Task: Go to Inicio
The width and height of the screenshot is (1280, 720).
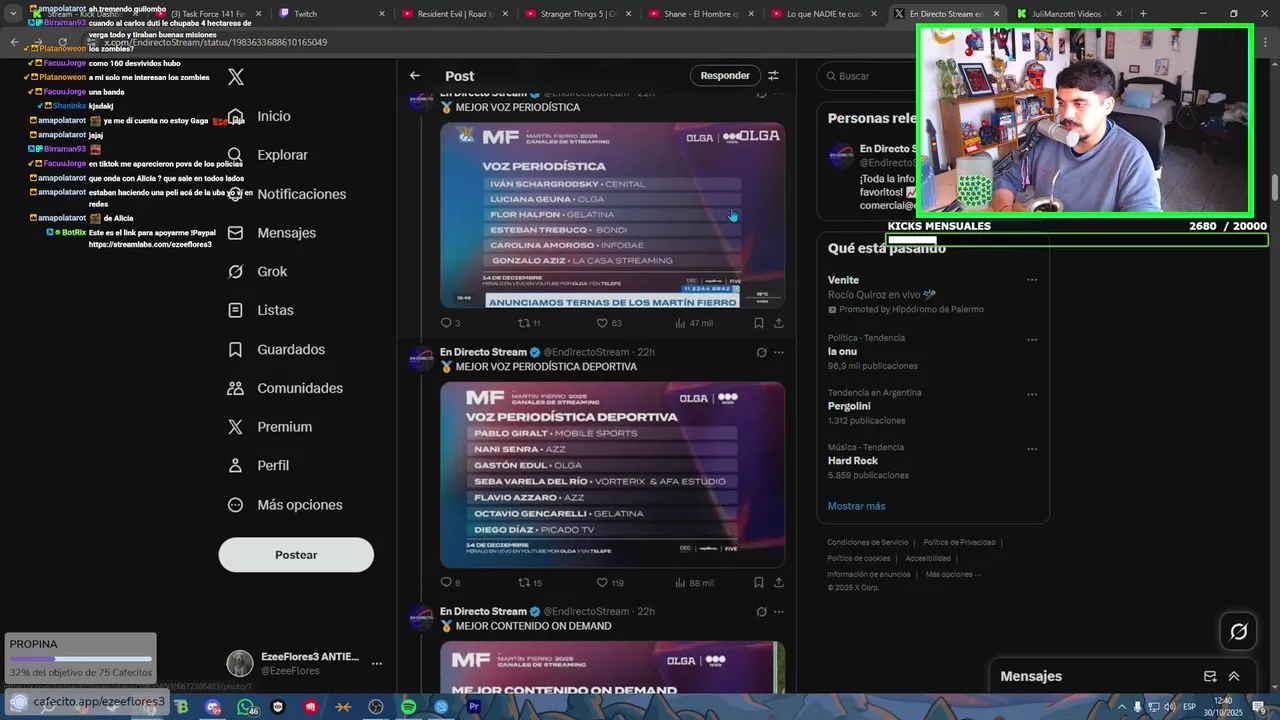Action: [x=260, y=116]
